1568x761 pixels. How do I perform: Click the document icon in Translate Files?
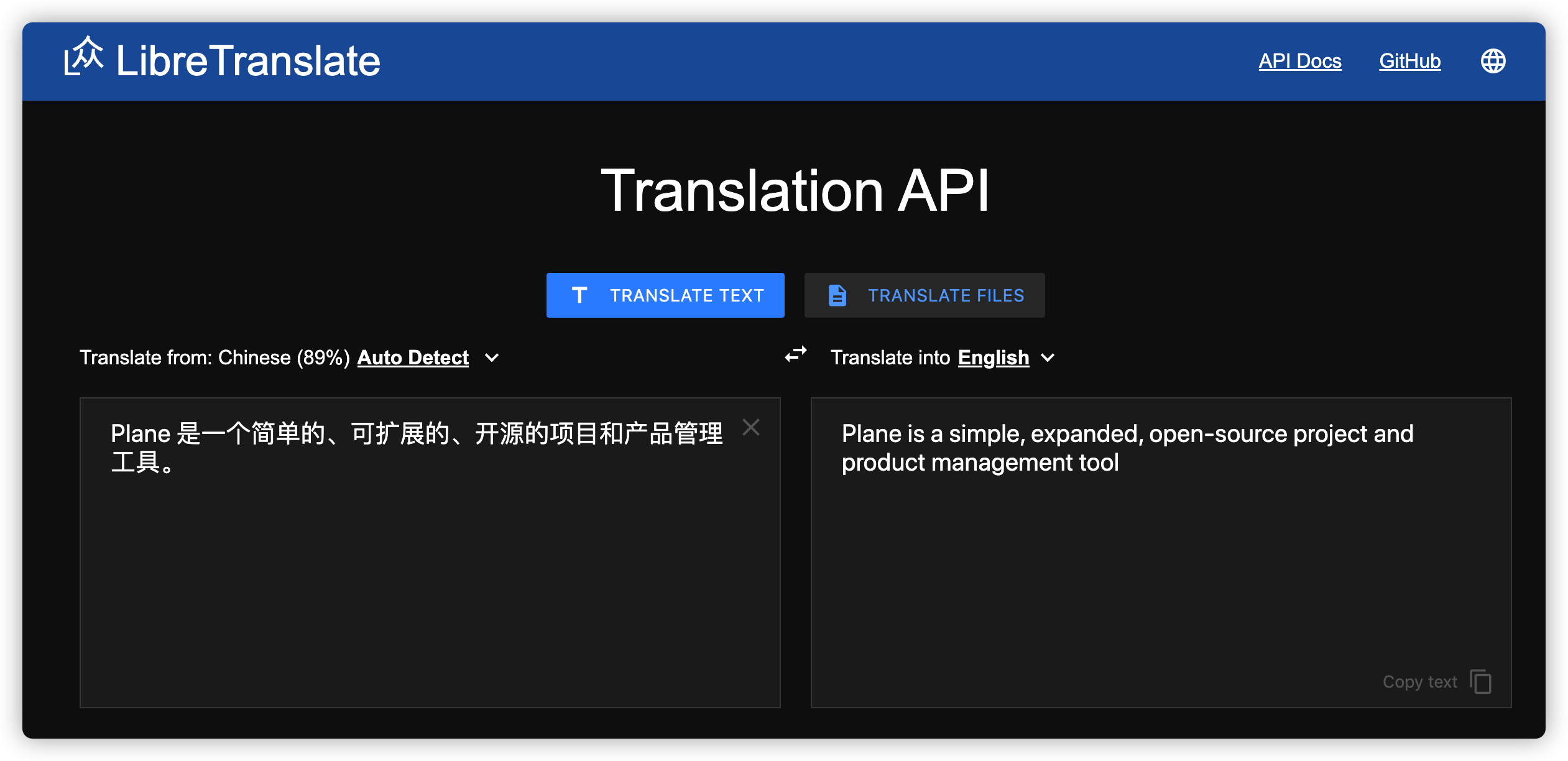(837, 295)
